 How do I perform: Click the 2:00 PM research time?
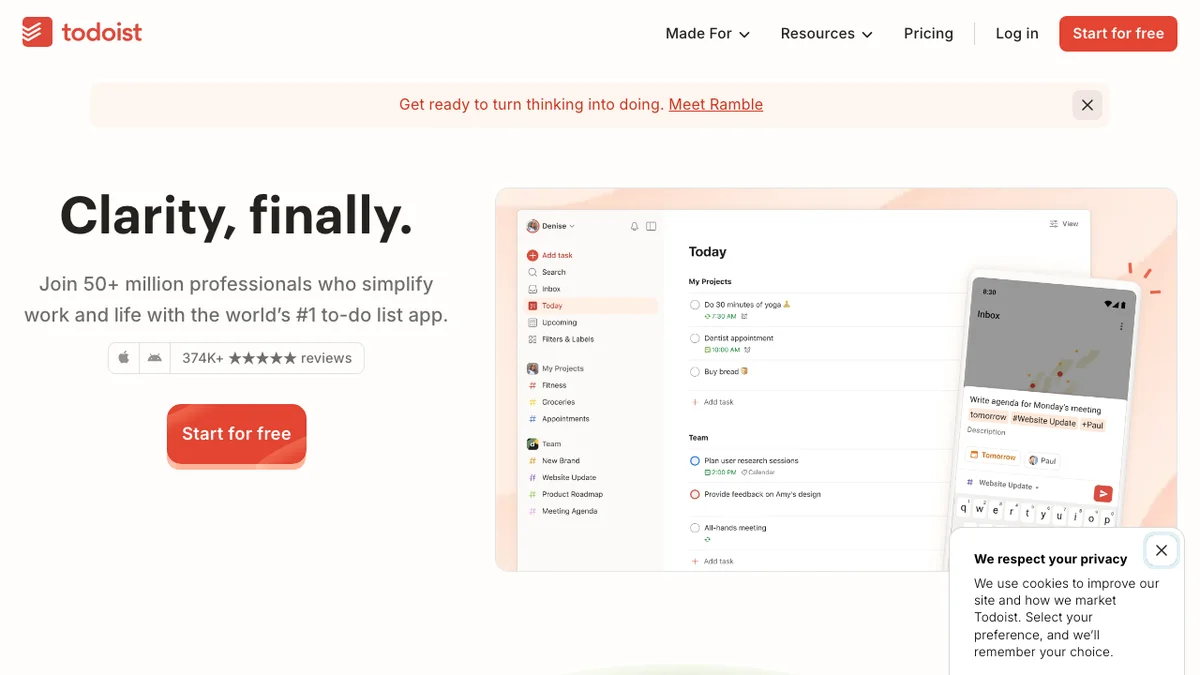pos(720,472)
